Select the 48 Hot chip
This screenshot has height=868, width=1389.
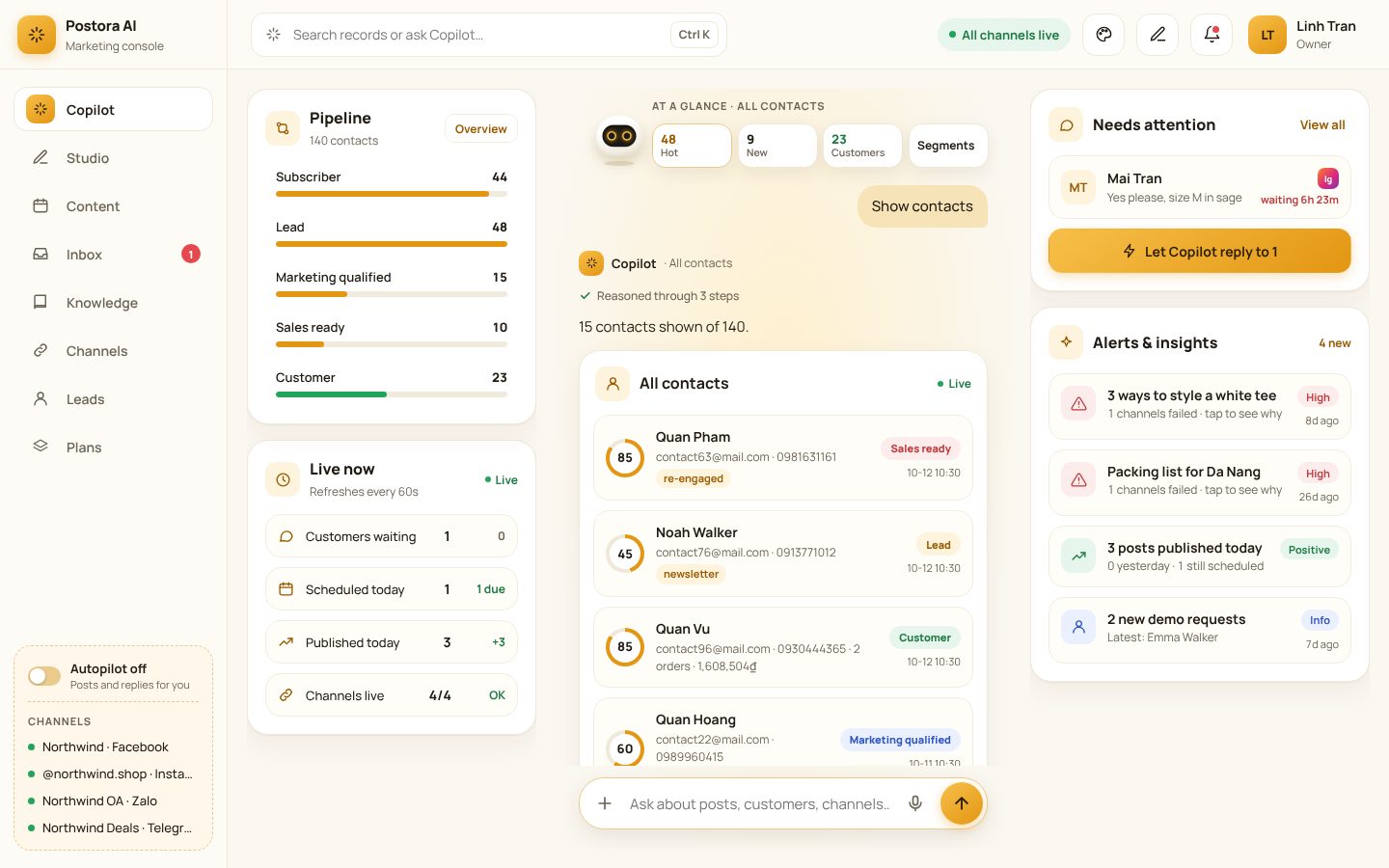pyautogui.click(x=692, y=146)
